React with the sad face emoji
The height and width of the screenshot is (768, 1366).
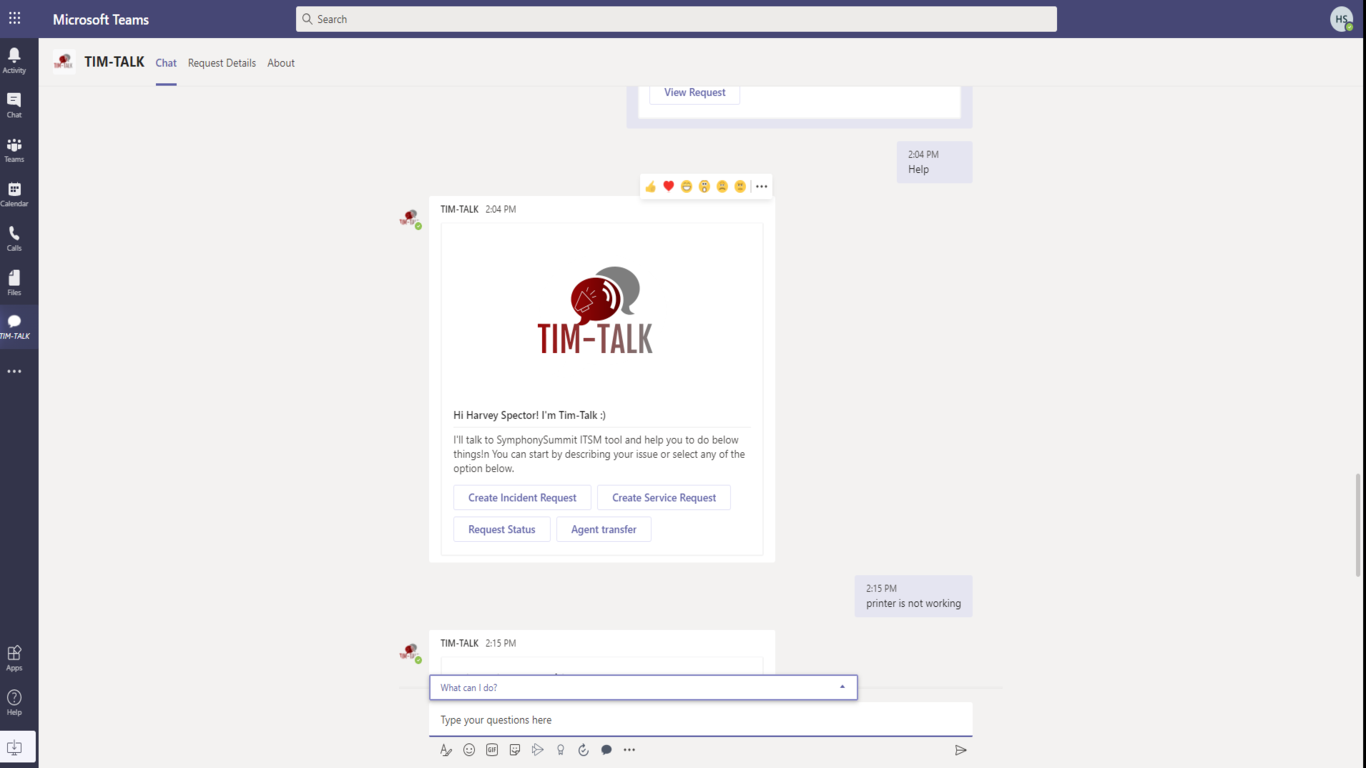point(722,186)
